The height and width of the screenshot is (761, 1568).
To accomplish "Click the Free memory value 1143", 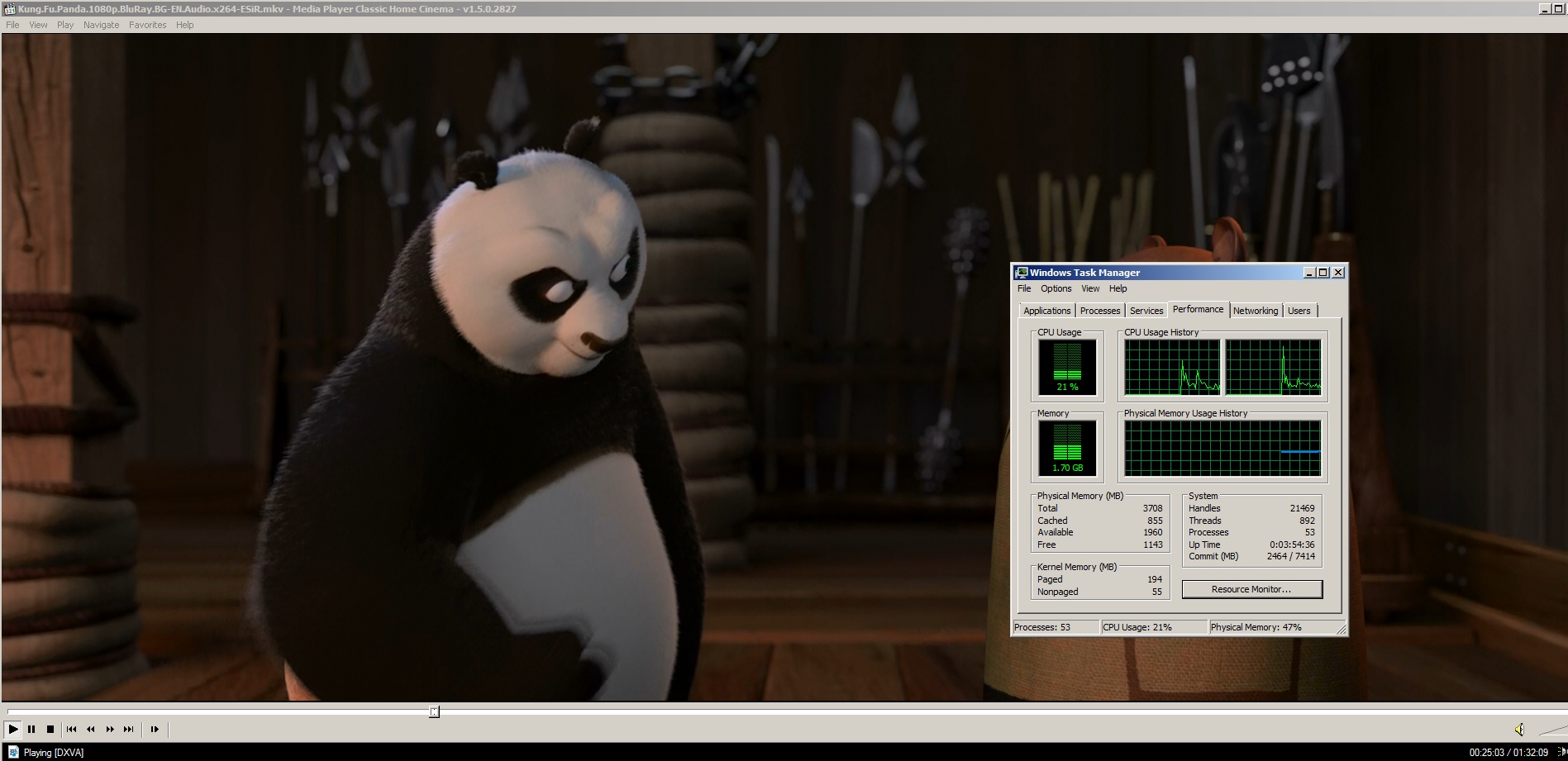I will [x=1152, y=545].
